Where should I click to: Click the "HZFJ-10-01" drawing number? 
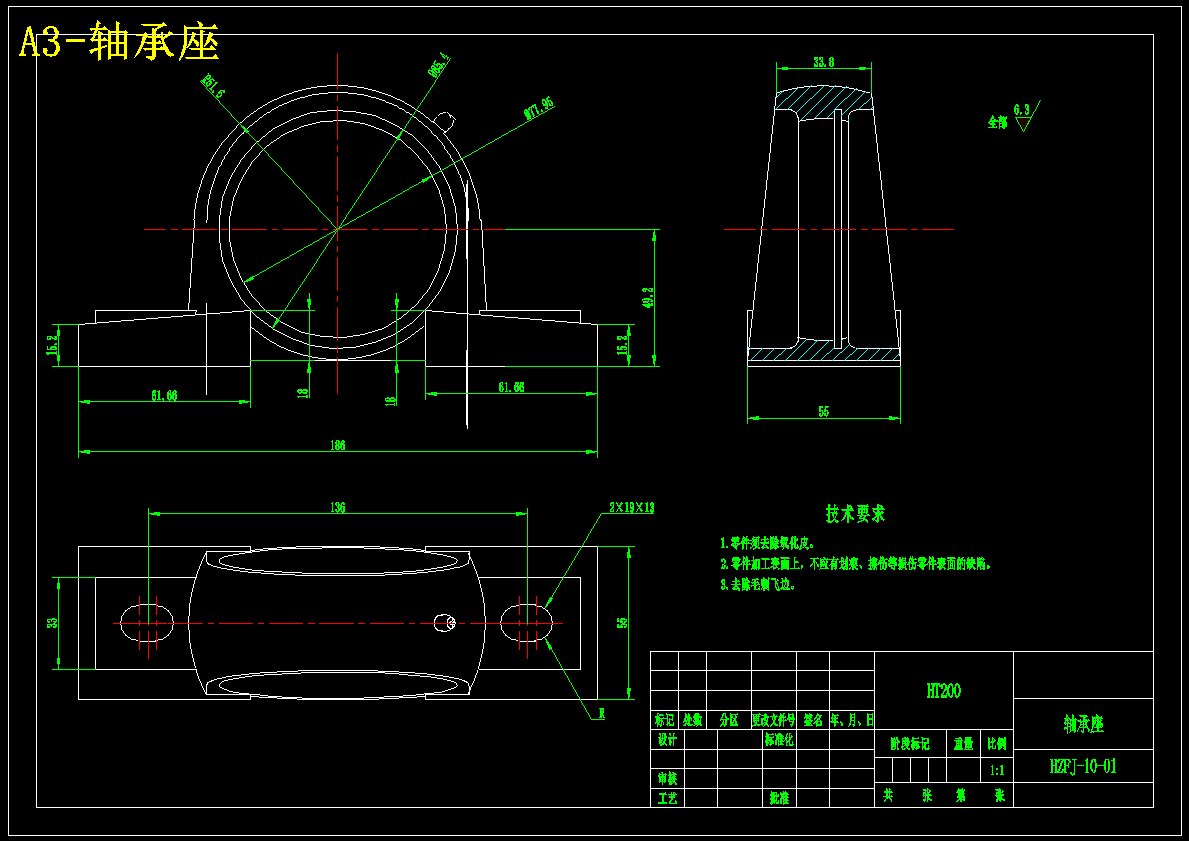1084,767
